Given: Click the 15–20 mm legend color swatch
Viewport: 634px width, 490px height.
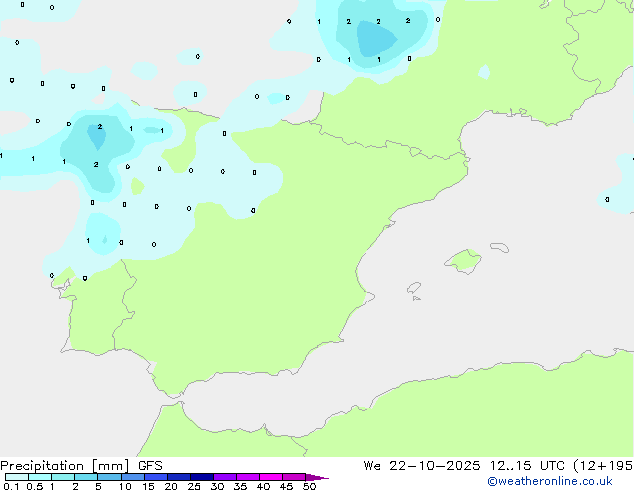Looking at the screenshot, I should click(155, 477).
